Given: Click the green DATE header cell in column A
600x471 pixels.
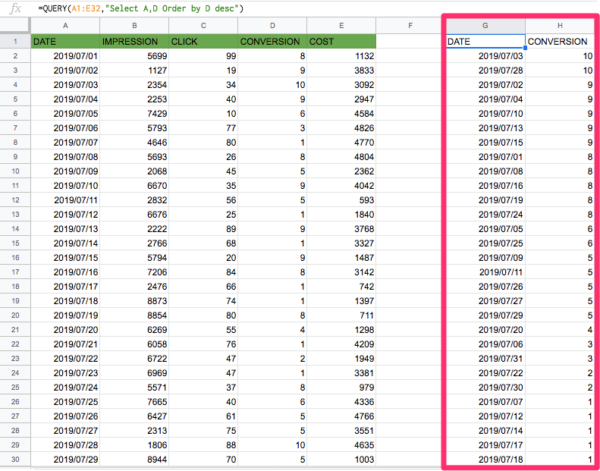Looking at the screenshot, I should coord(65,41).
